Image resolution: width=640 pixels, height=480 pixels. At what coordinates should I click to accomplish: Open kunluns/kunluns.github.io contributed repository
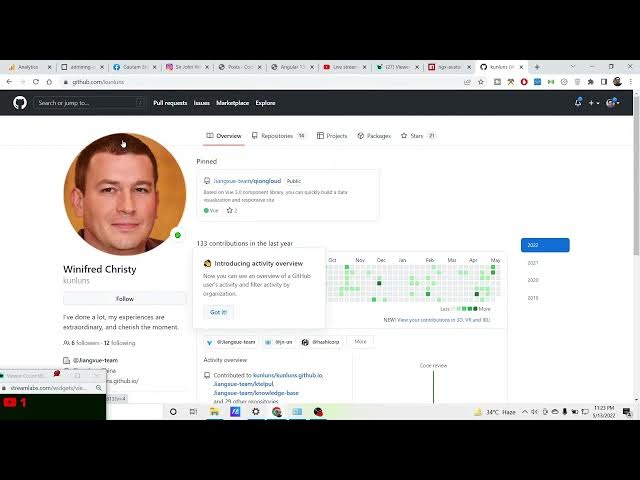tap(287, 375)
